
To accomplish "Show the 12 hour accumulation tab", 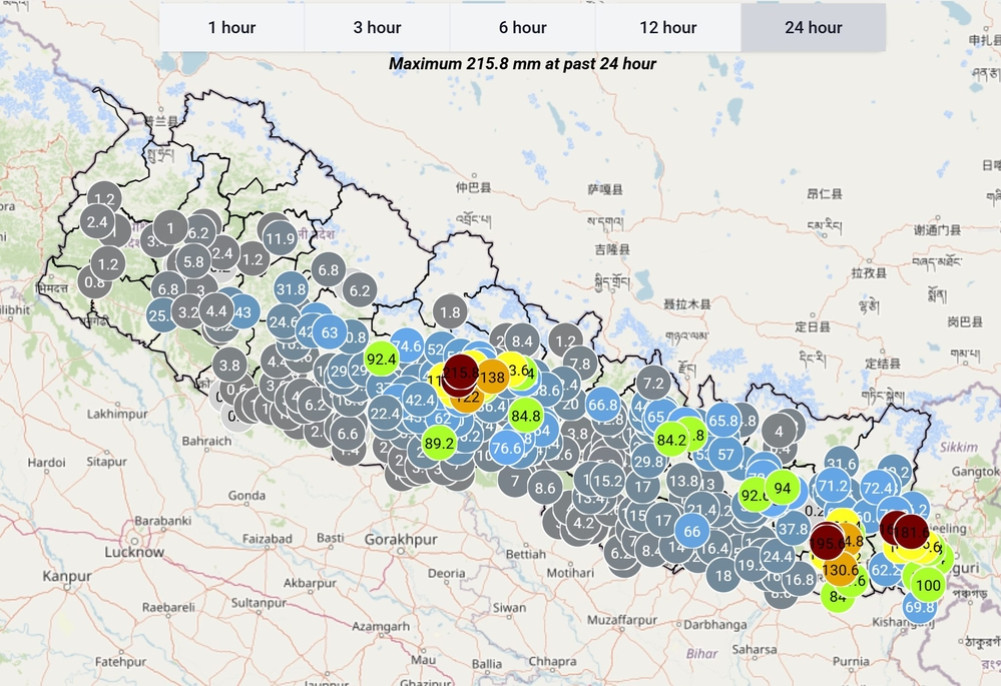I will pyautogui.click(x=668, y=28).
